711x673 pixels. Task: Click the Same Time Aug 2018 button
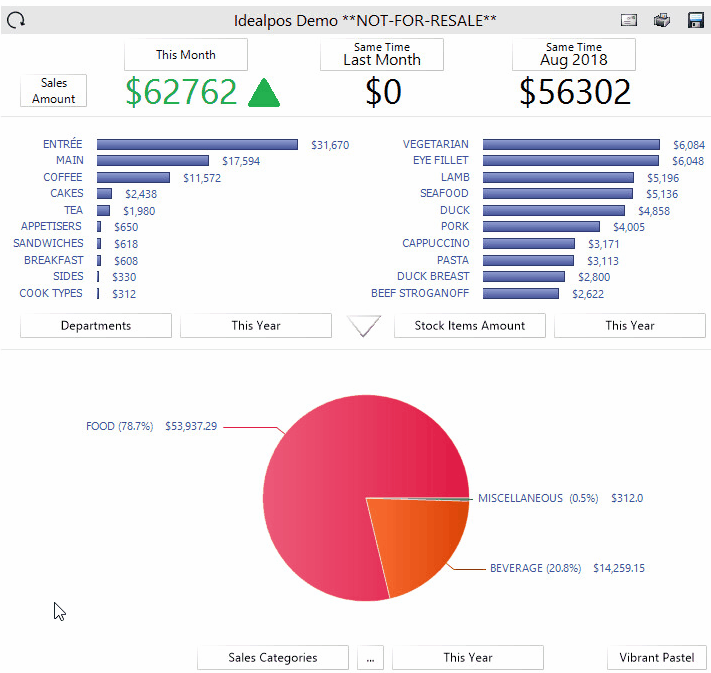pyautogui.click(x=573, y=54)
